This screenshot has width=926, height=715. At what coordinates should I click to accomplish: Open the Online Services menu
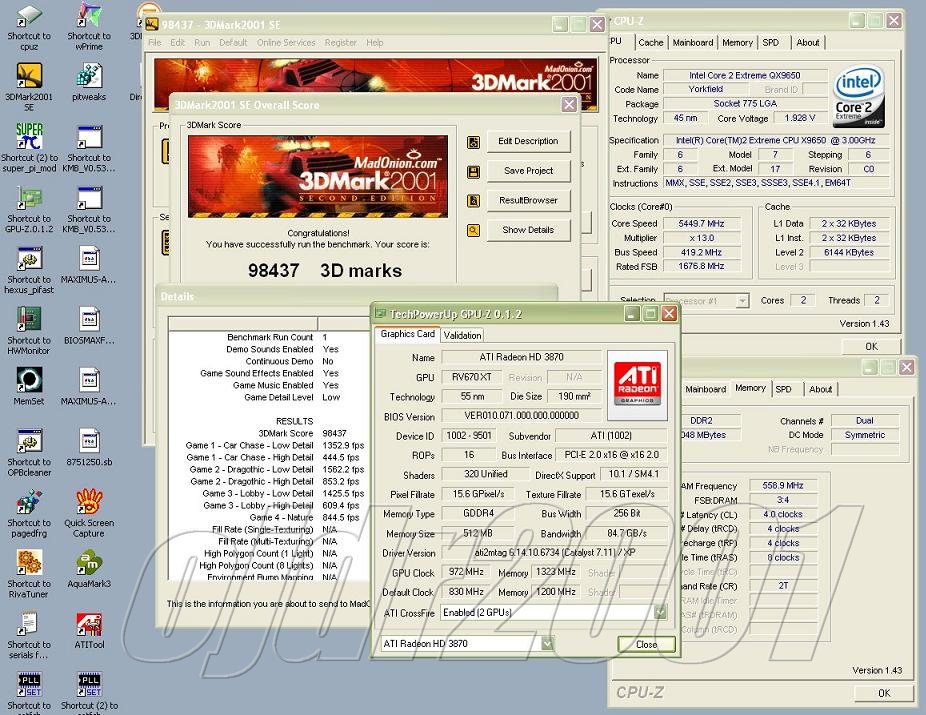[286, 43]
